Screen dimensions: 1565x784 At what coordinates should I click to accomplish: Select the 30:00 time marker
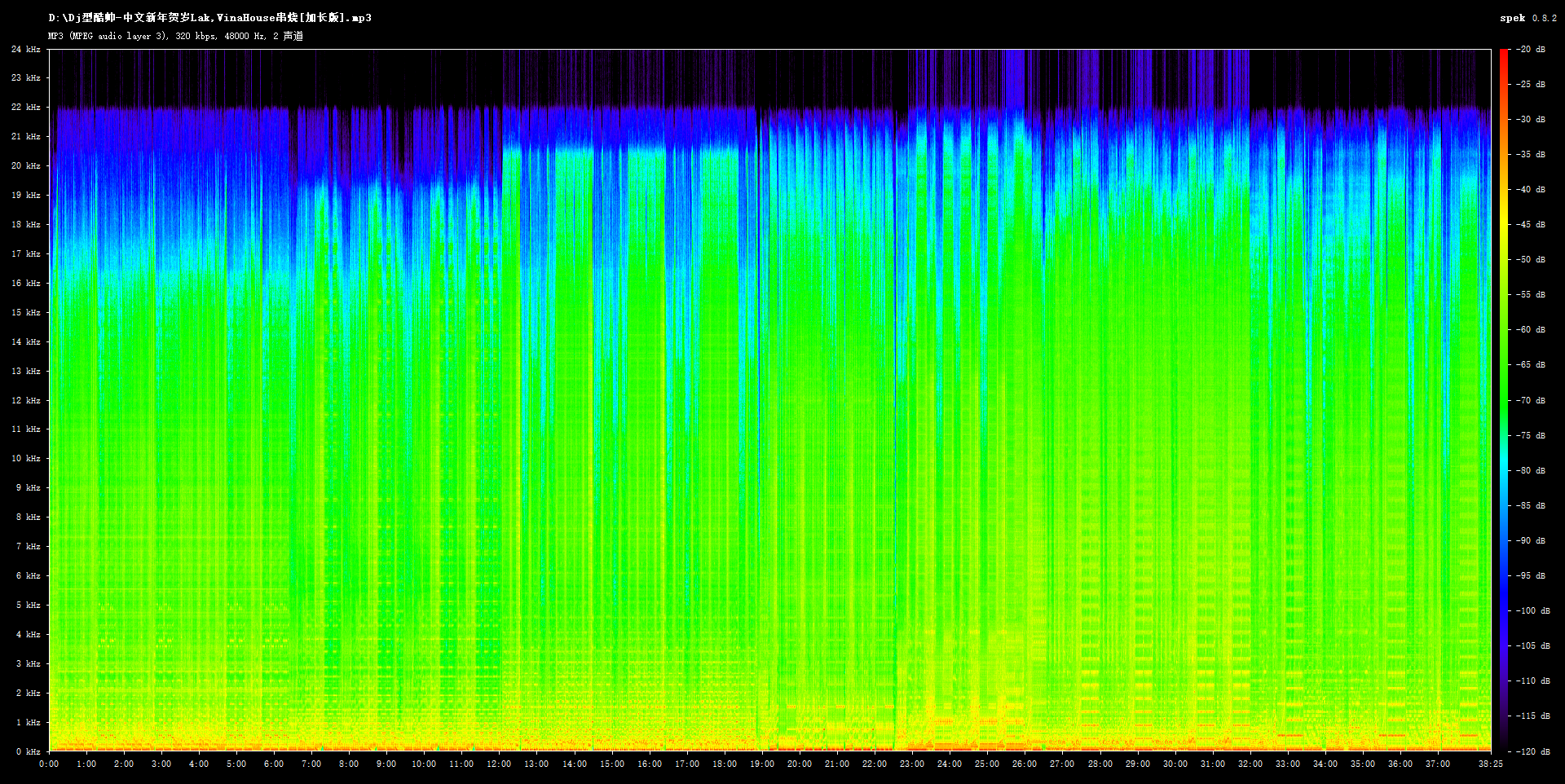[1175, 764]
